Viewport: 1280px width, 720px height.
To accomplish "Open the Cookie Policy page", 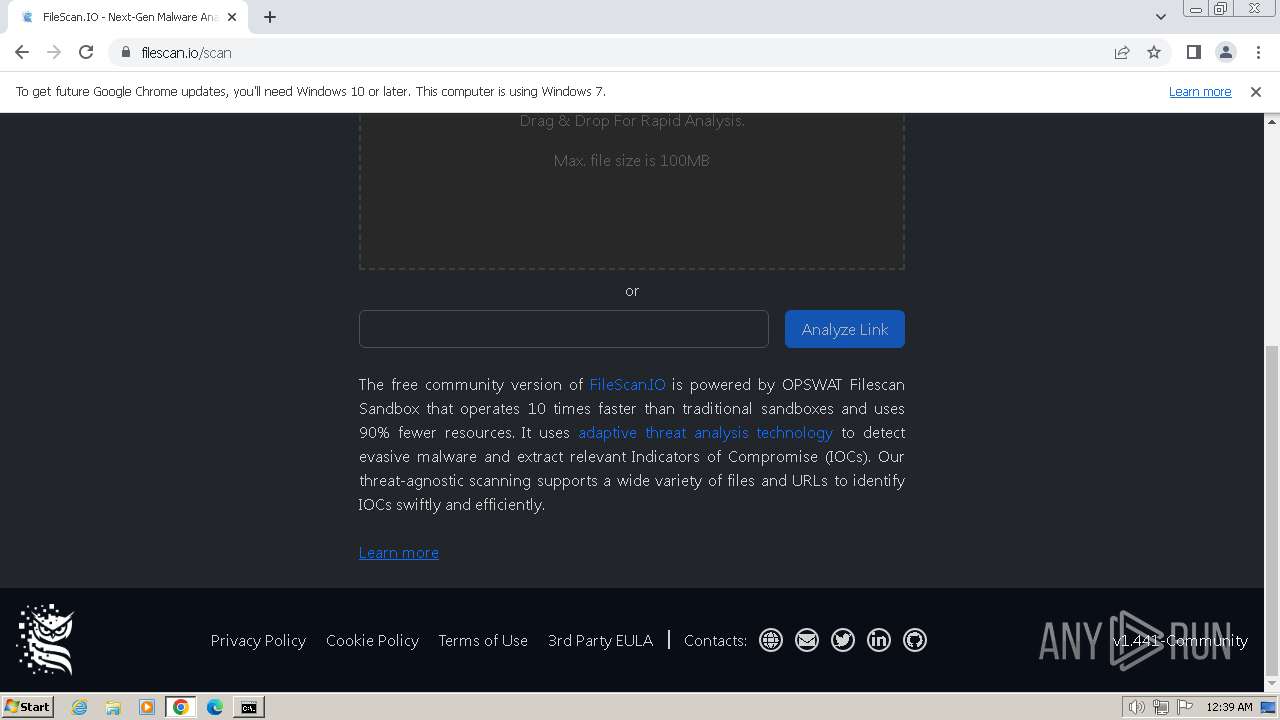I will 372,640.
